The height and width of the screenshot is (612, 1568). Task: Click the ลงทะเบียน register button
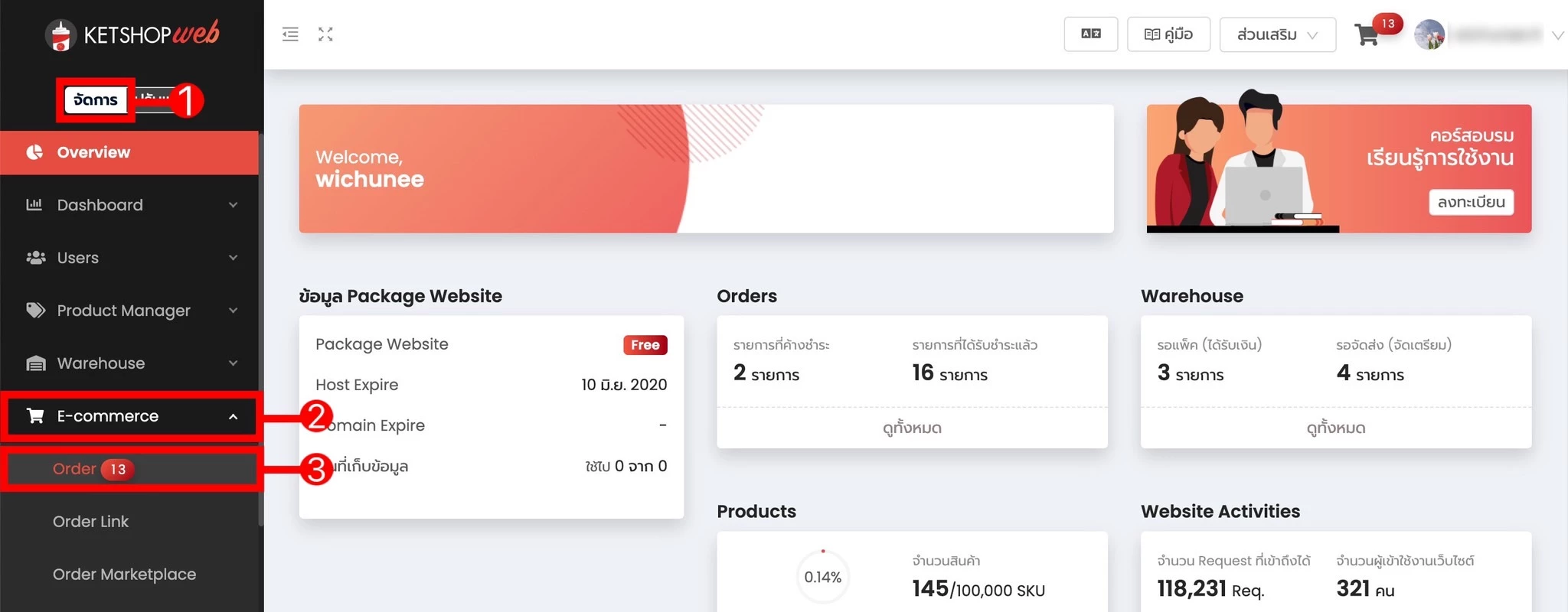coord(1471,203)
